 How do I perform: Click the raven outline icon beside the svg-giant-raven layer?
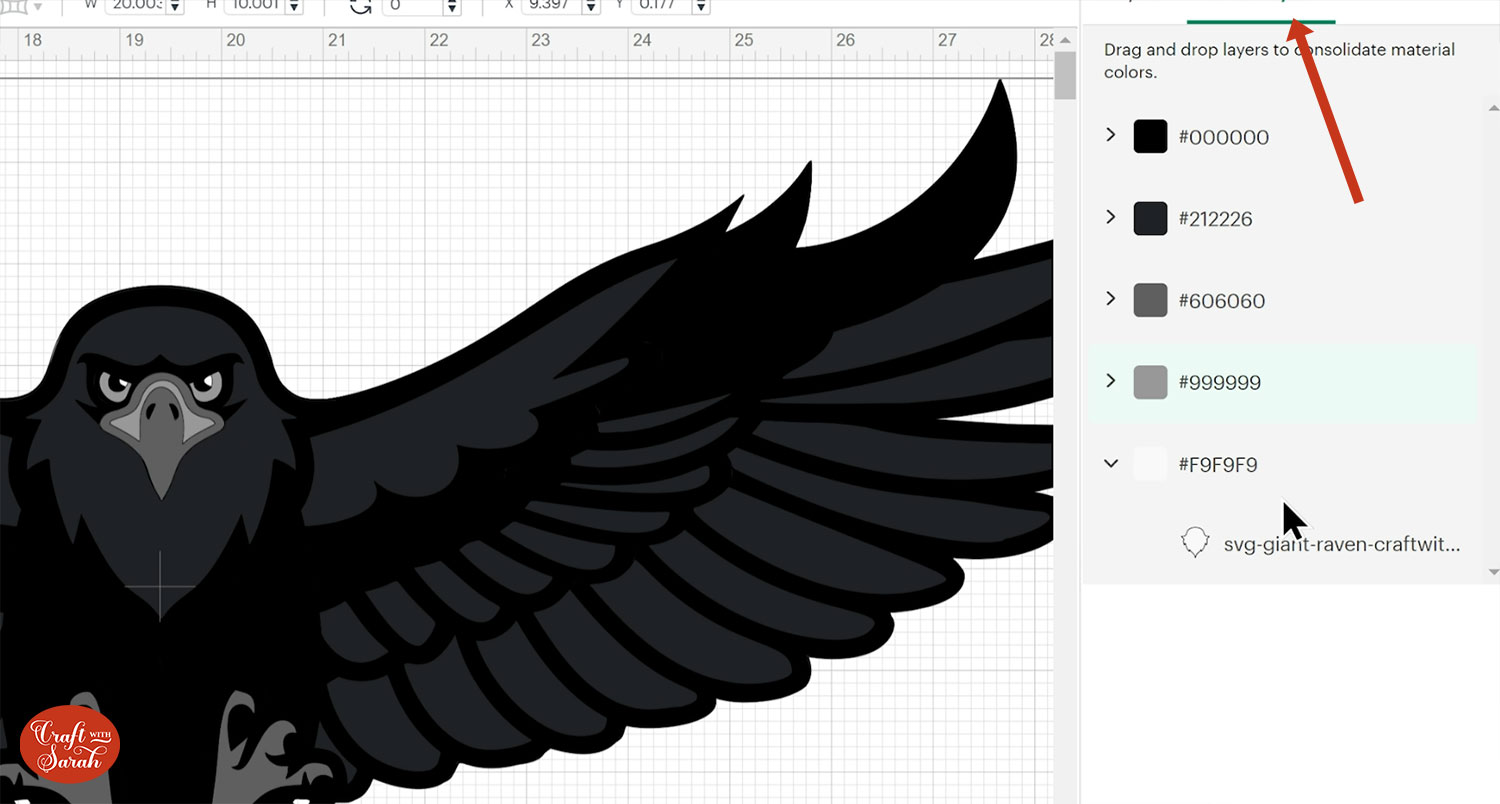click(x=1195, y=543)
